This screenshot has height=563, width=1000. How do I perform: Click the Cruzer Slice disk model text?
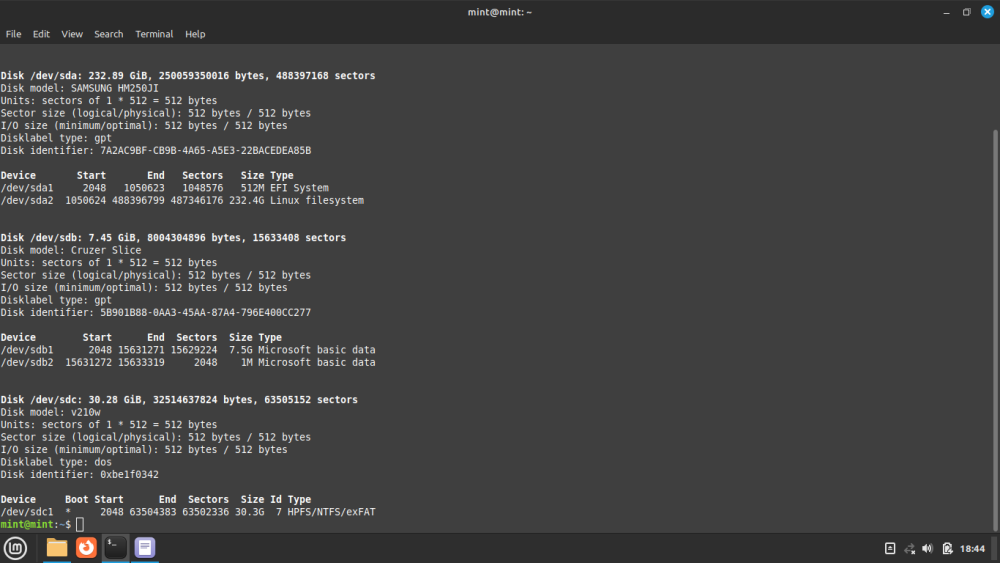coord(106,250)
